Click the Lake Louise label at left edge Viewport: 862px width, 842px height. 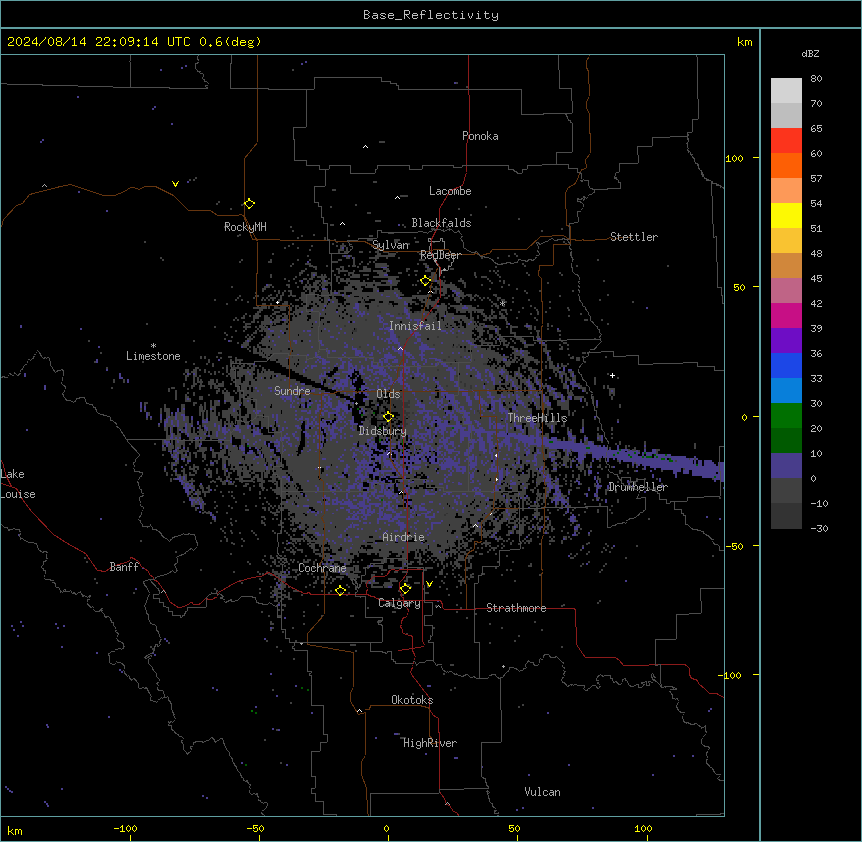(18, 484)
